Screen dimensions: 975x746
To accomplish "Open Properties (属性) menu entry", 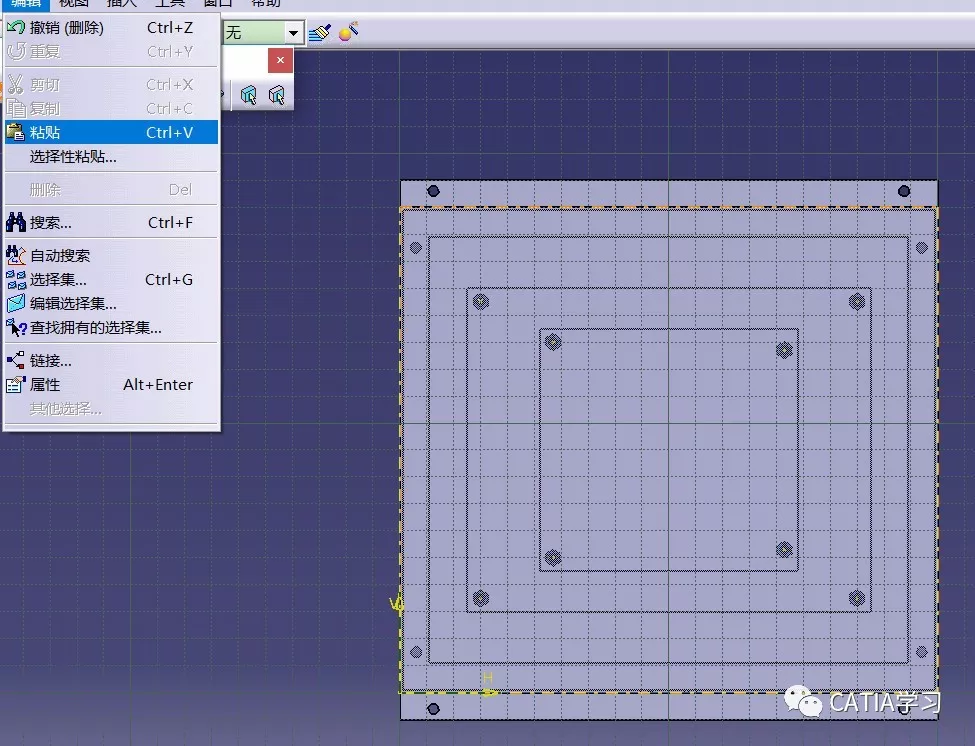I will pyautogui.click(x=45, y=385).
